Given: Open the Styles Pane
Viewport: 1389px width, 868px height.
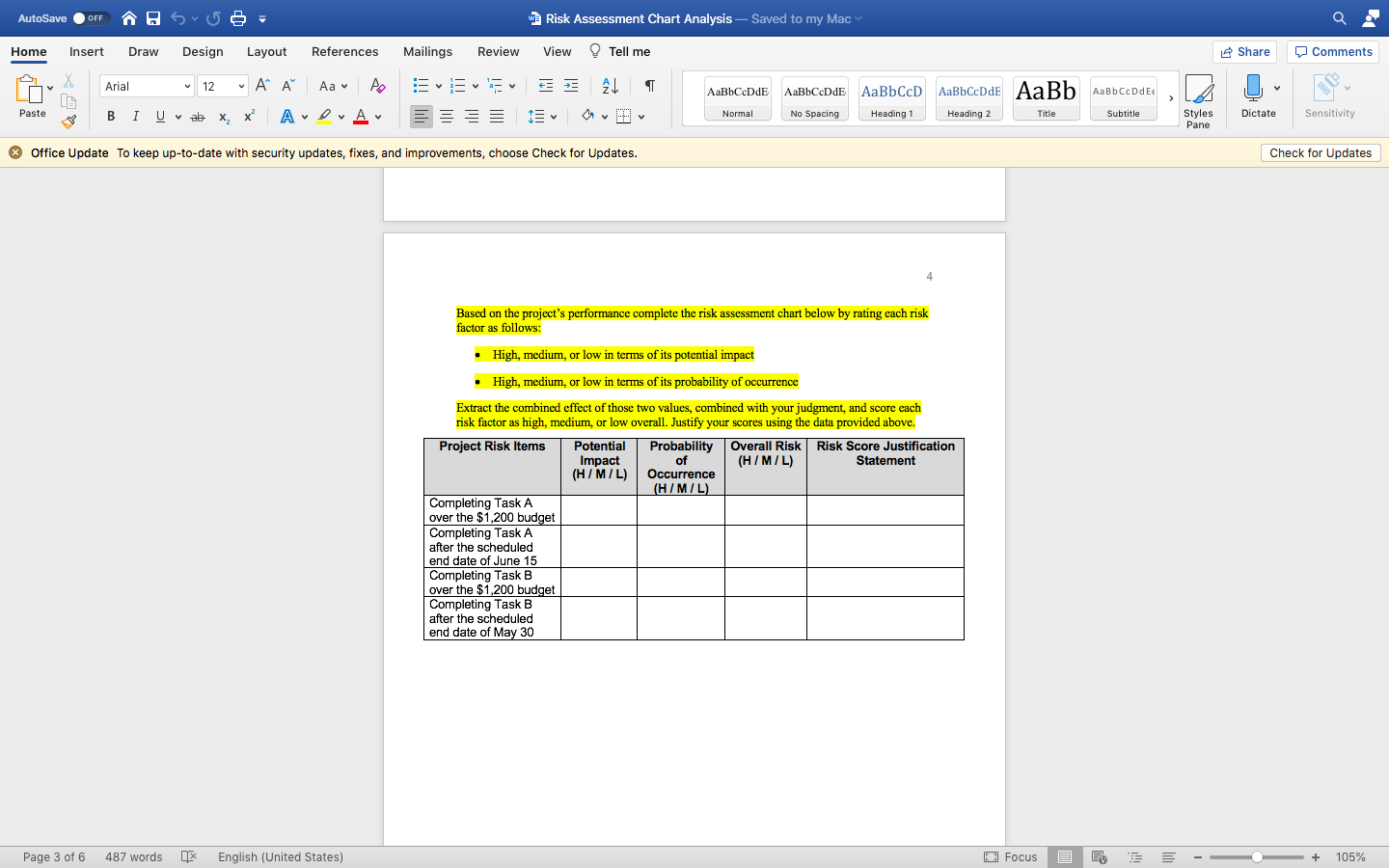Looking at the screenshot, I should tap(1198, 100).
